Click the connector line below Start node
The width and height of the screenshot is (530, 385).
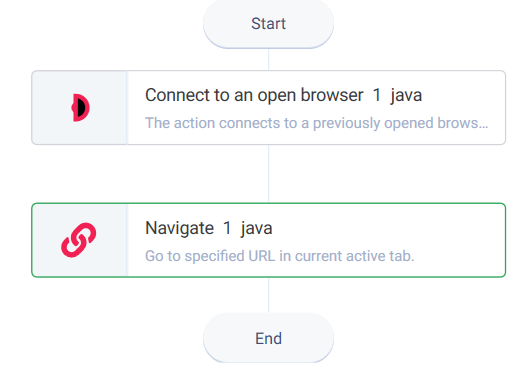tap(268, 59)
